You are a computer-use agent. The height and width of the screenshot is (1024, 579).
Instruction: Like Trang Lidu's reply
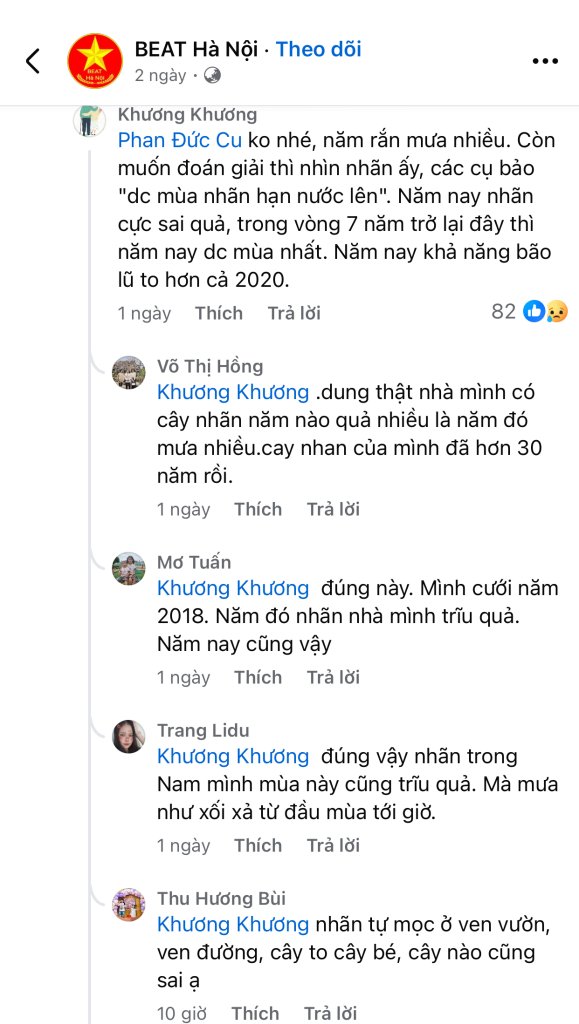point(258,846)
